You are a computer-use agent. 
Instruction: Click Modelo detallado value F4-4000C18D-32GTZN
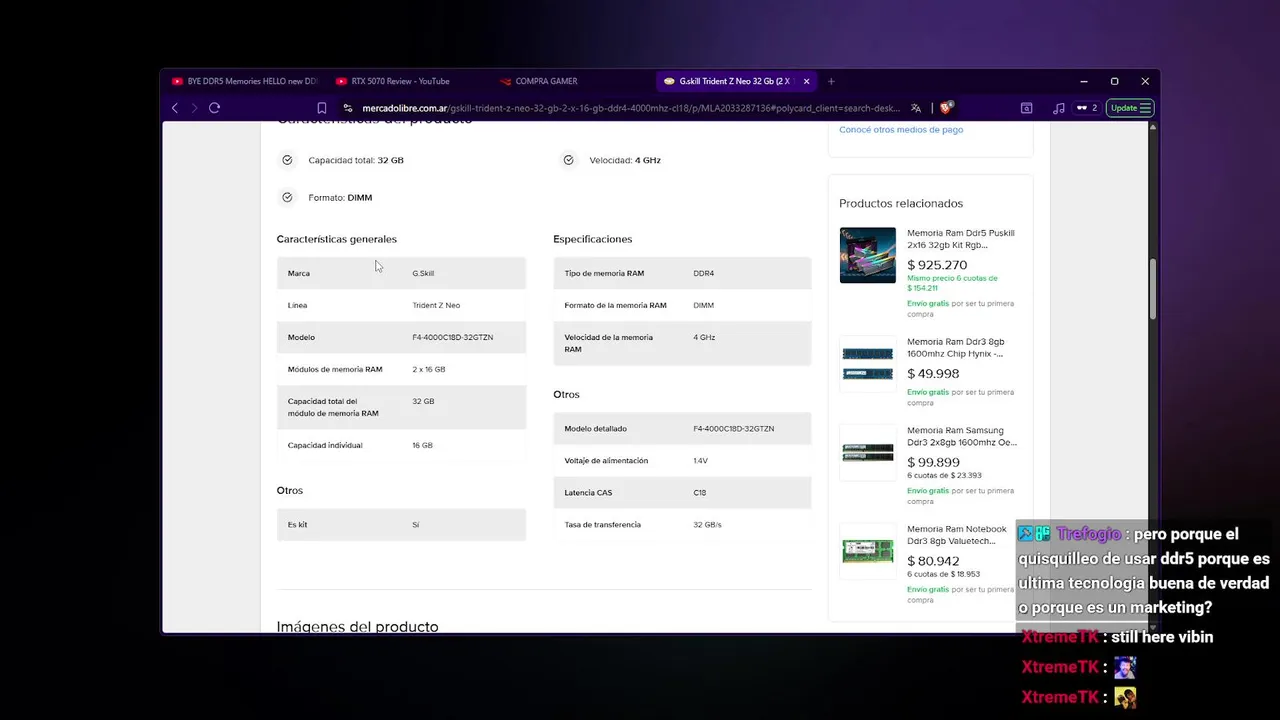(733, 429)
